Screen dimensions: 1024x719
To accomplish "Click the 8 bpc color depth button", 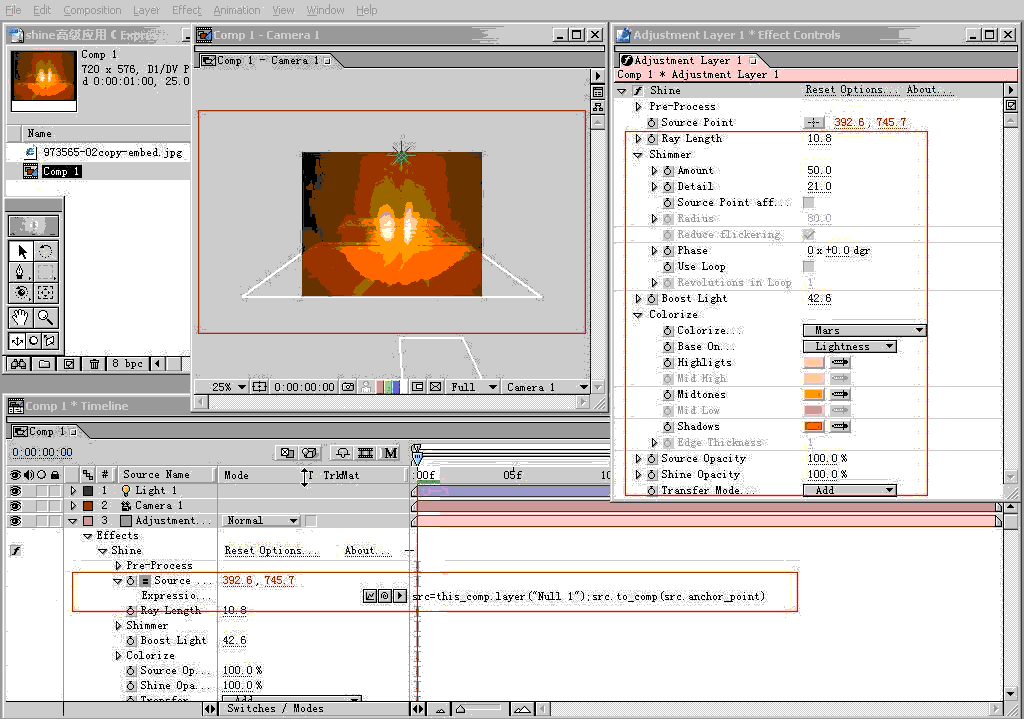I will tap(127, 364).
